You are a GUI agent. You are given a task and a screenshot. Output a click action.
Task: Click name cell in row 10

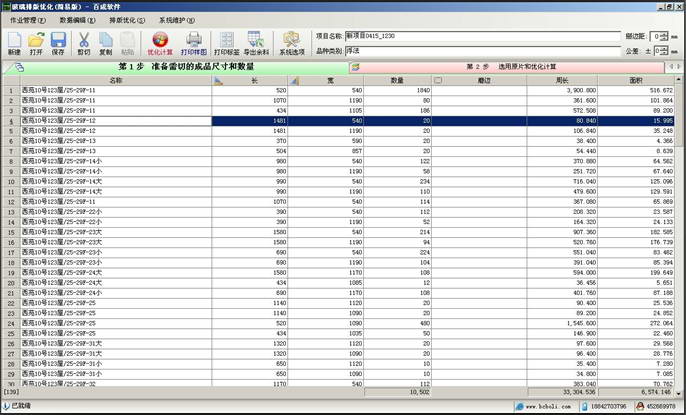[116, 181]
